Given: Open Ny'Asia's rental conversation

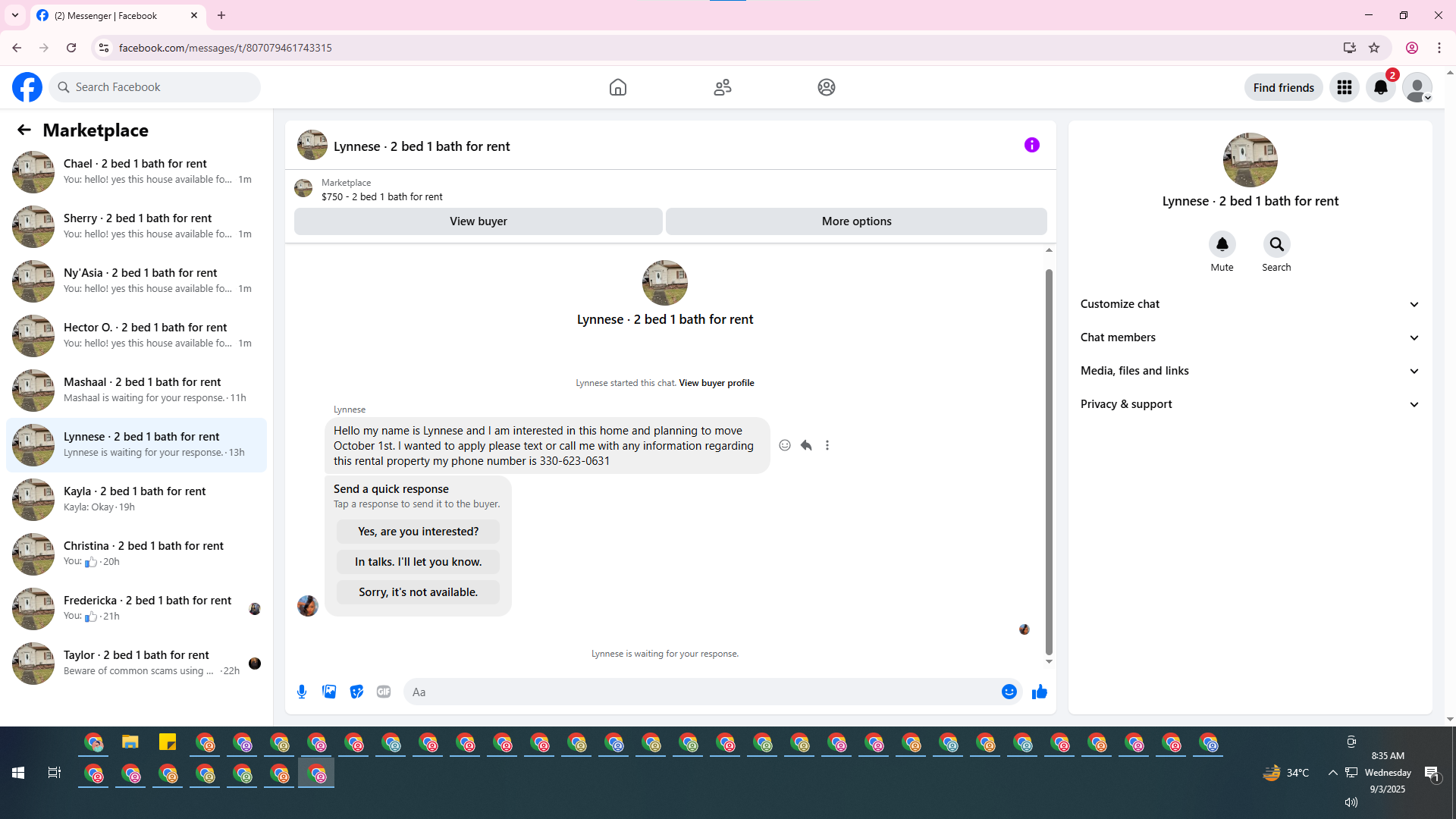Looking at the screenshot, I should (136, 281).
